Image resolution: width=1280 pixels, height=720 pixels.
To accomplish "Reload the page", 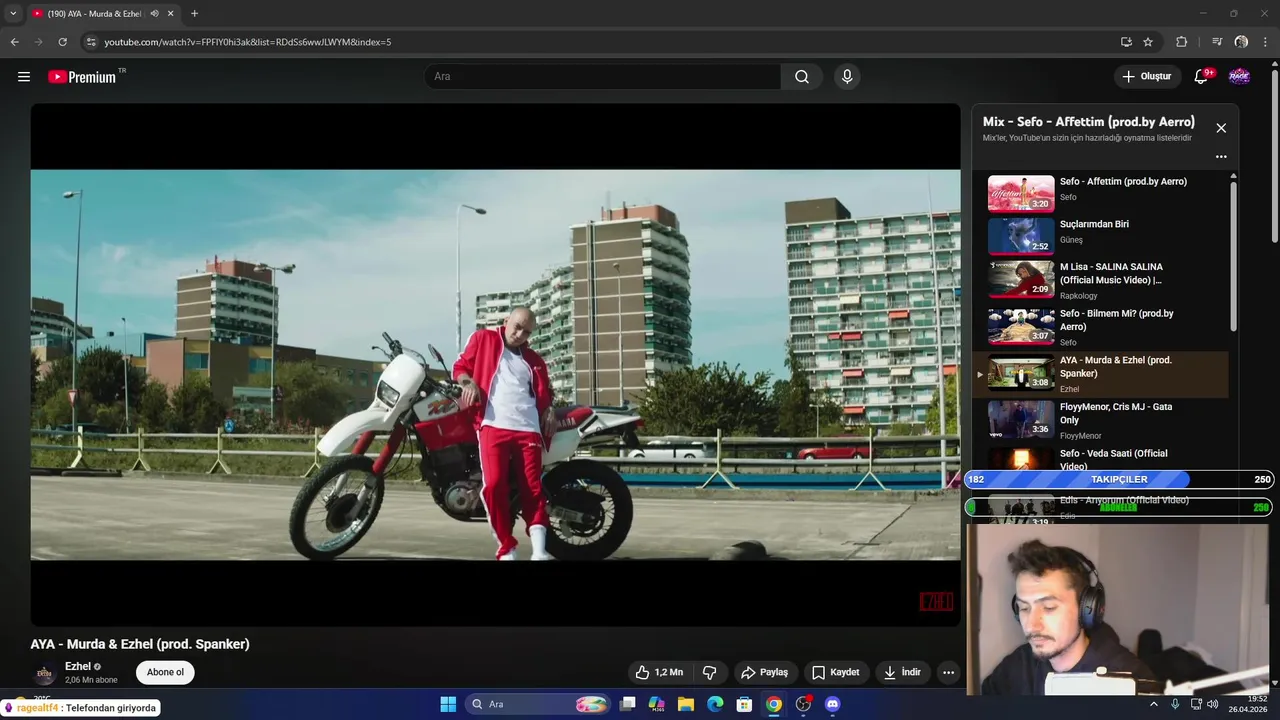I will 62,42.
